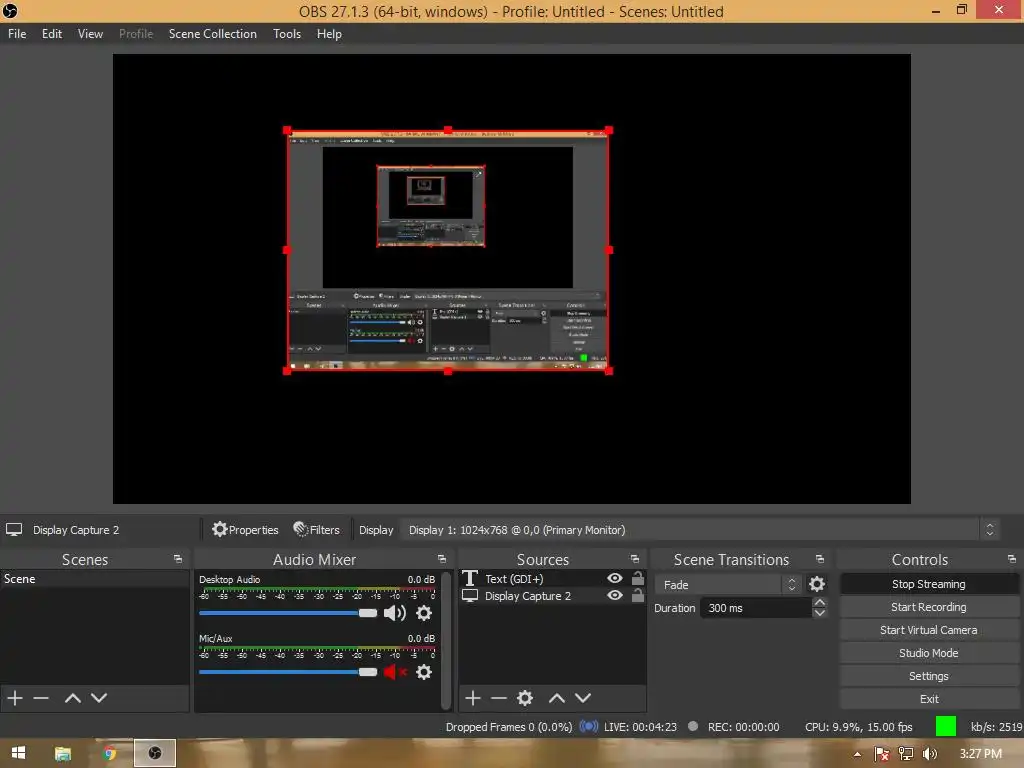1024x768 pixels.
Task: Open the Display selection dropdown
Action: click(x=700, y=530)
